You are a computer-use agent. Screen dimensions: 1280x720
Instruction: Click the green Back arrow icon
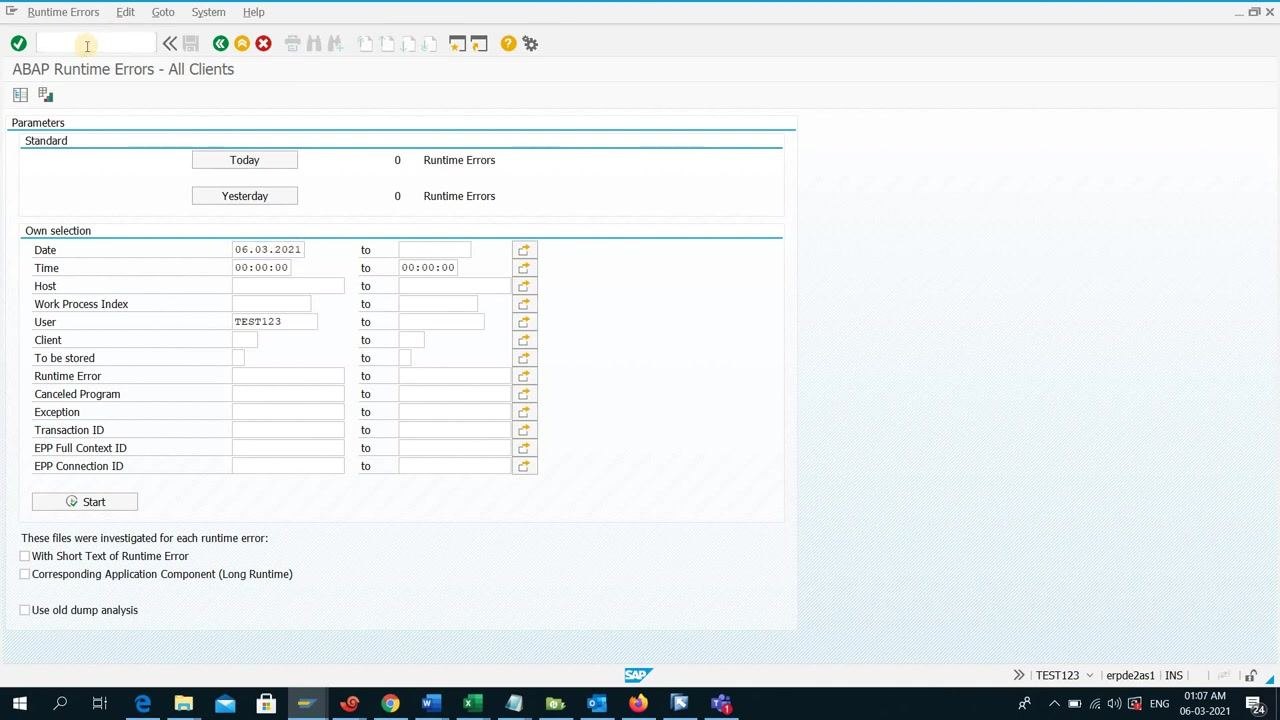[220, 43]
